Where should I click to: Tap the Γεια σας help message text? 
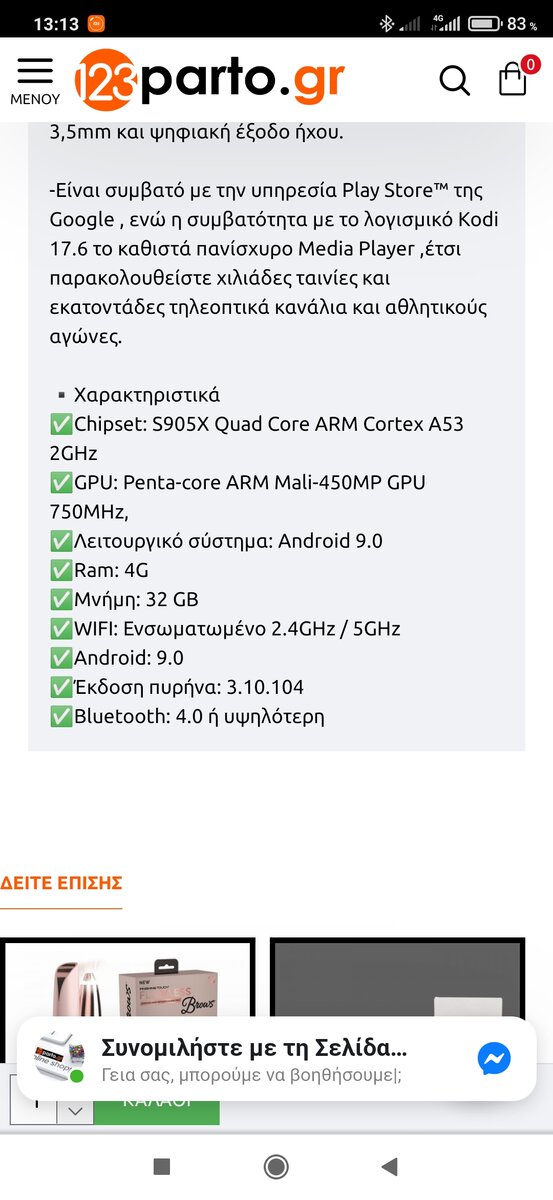click(x=251, y=1077)
